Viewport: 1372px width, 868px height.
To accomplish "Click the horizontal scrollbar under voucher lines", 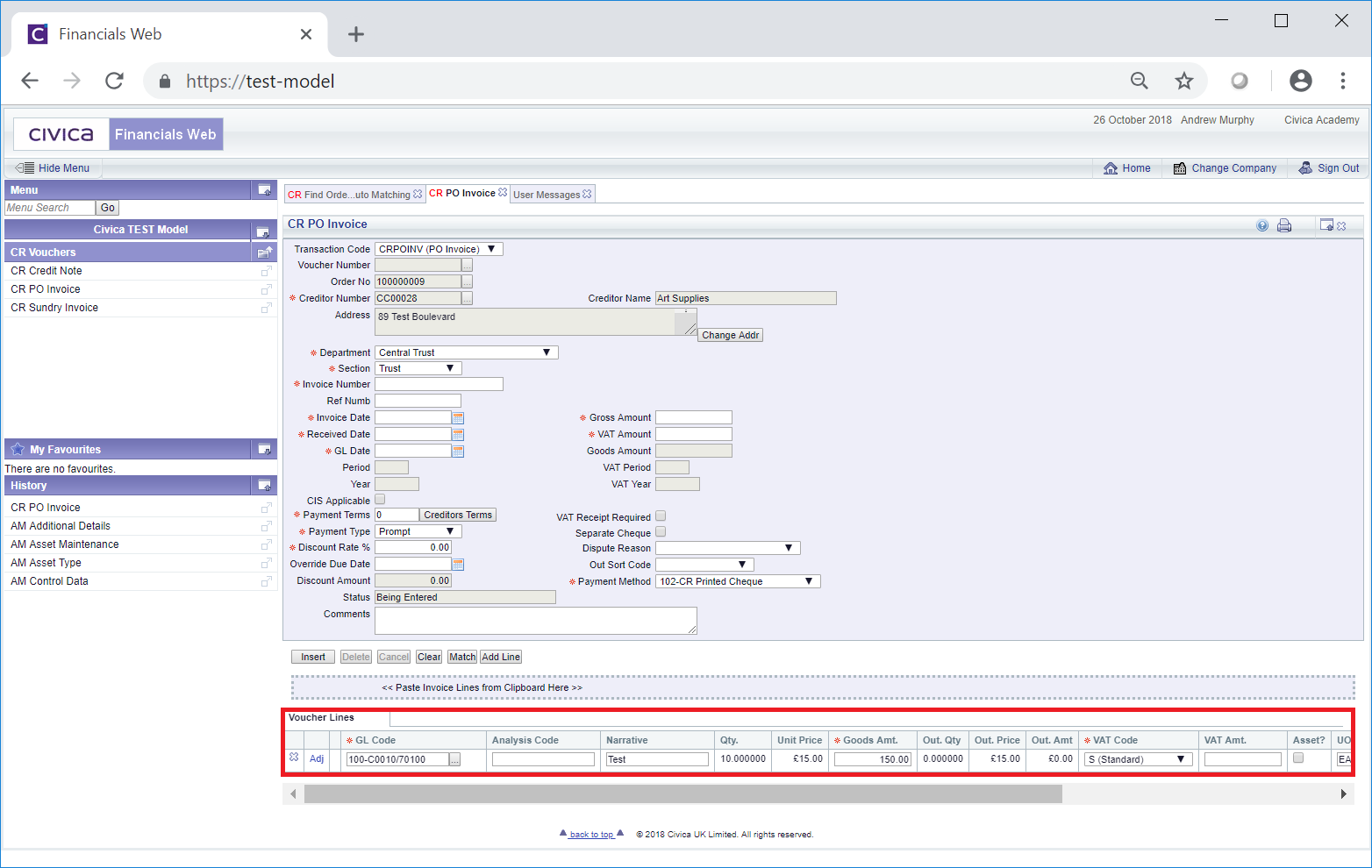I will click(682, 794).
